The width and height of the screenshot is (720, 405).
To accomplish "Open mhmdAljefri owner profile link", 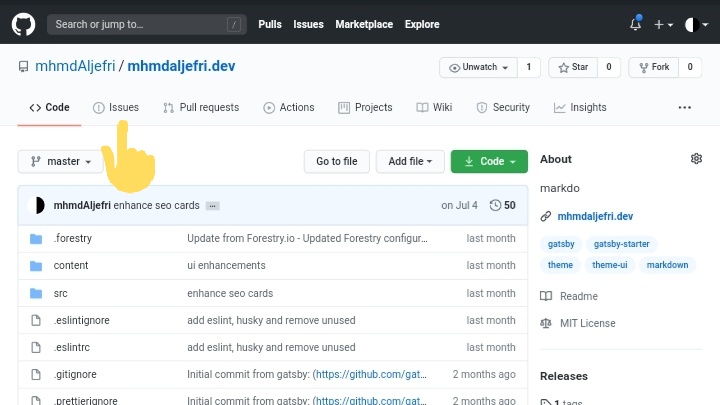I will (x=75, y=66).
